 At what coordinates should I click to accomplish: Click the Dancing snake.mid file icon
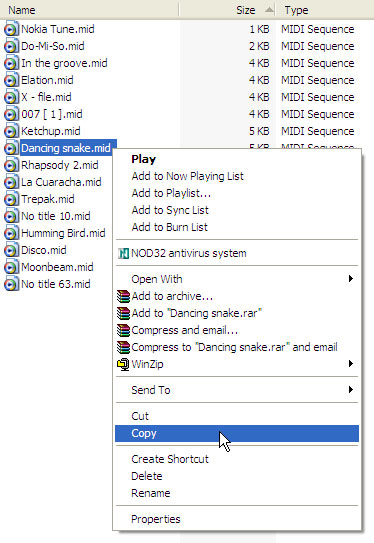point(11,148)
